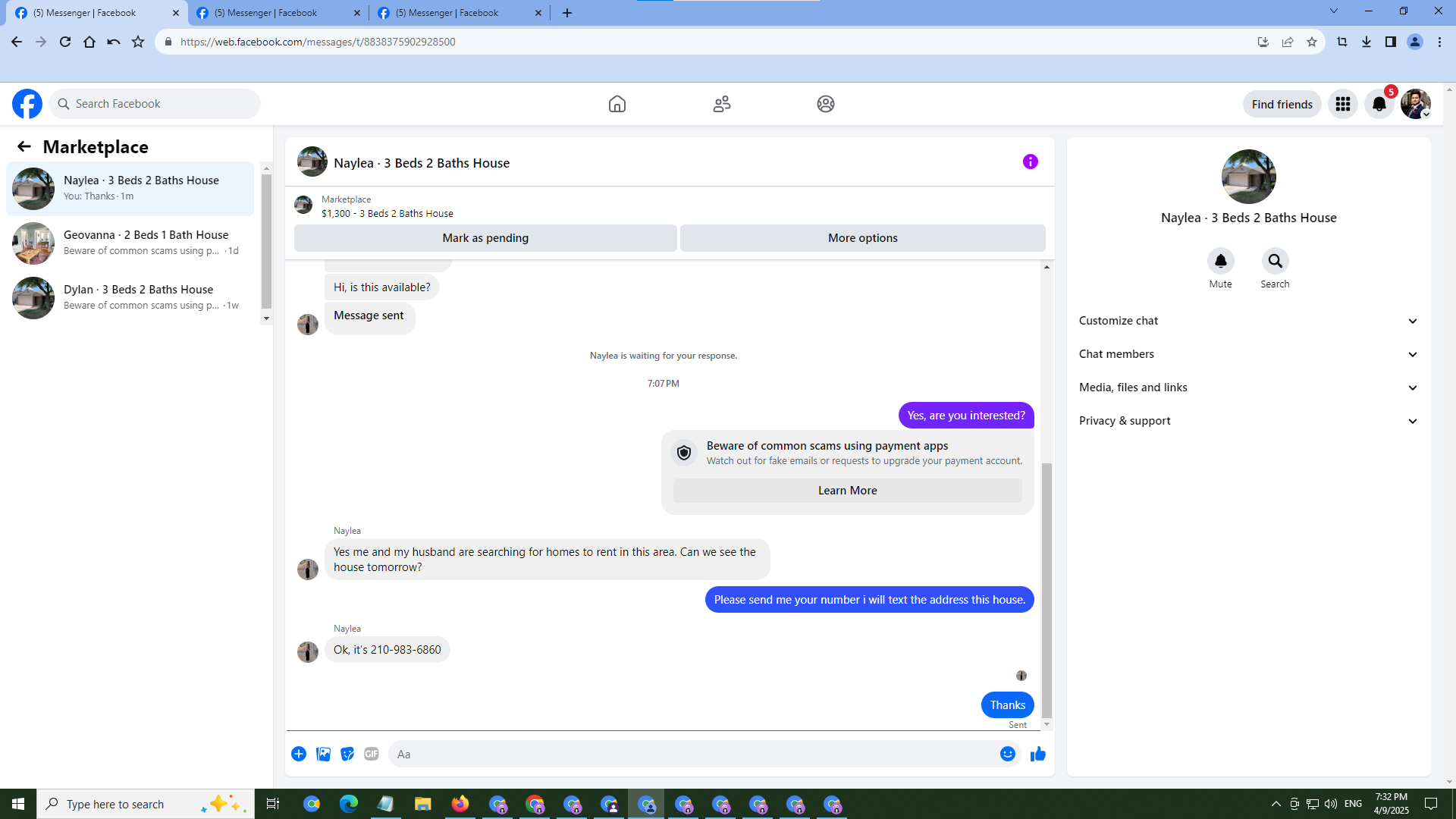Close the third Messenger tab
The image size is (1456, 819).
click(x=538, y=13)
